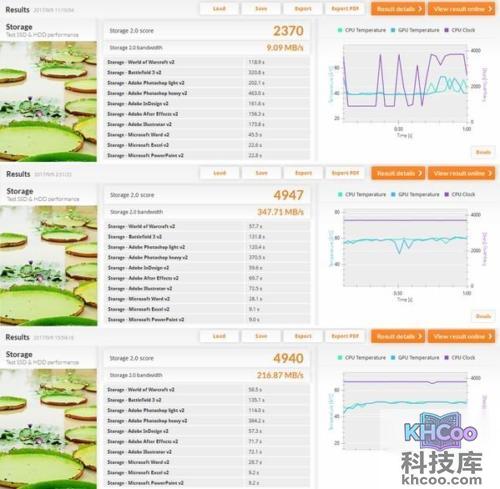
Task: Toggle GPU Temperature legend in the 2370 result chart
Action: pos(415,30)
